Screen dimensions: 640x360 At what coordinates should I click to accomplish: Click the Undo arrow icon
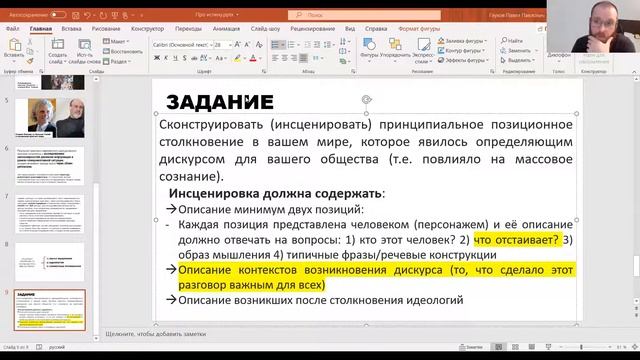87,15
